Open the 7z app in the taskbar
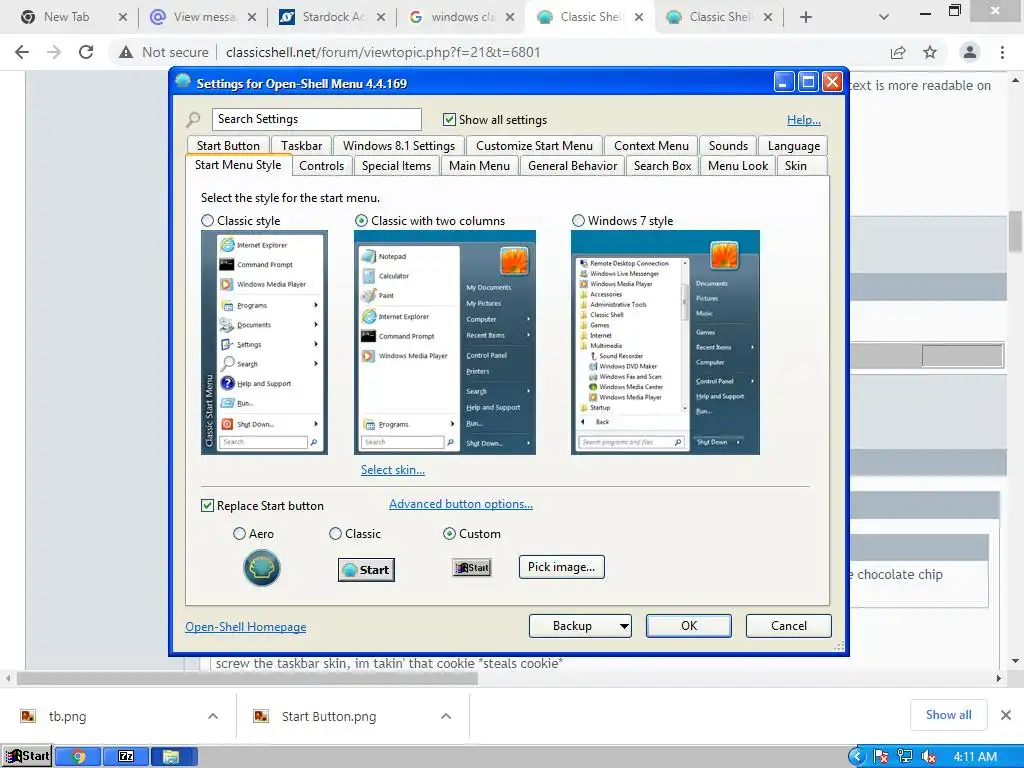 click(126, 756)
